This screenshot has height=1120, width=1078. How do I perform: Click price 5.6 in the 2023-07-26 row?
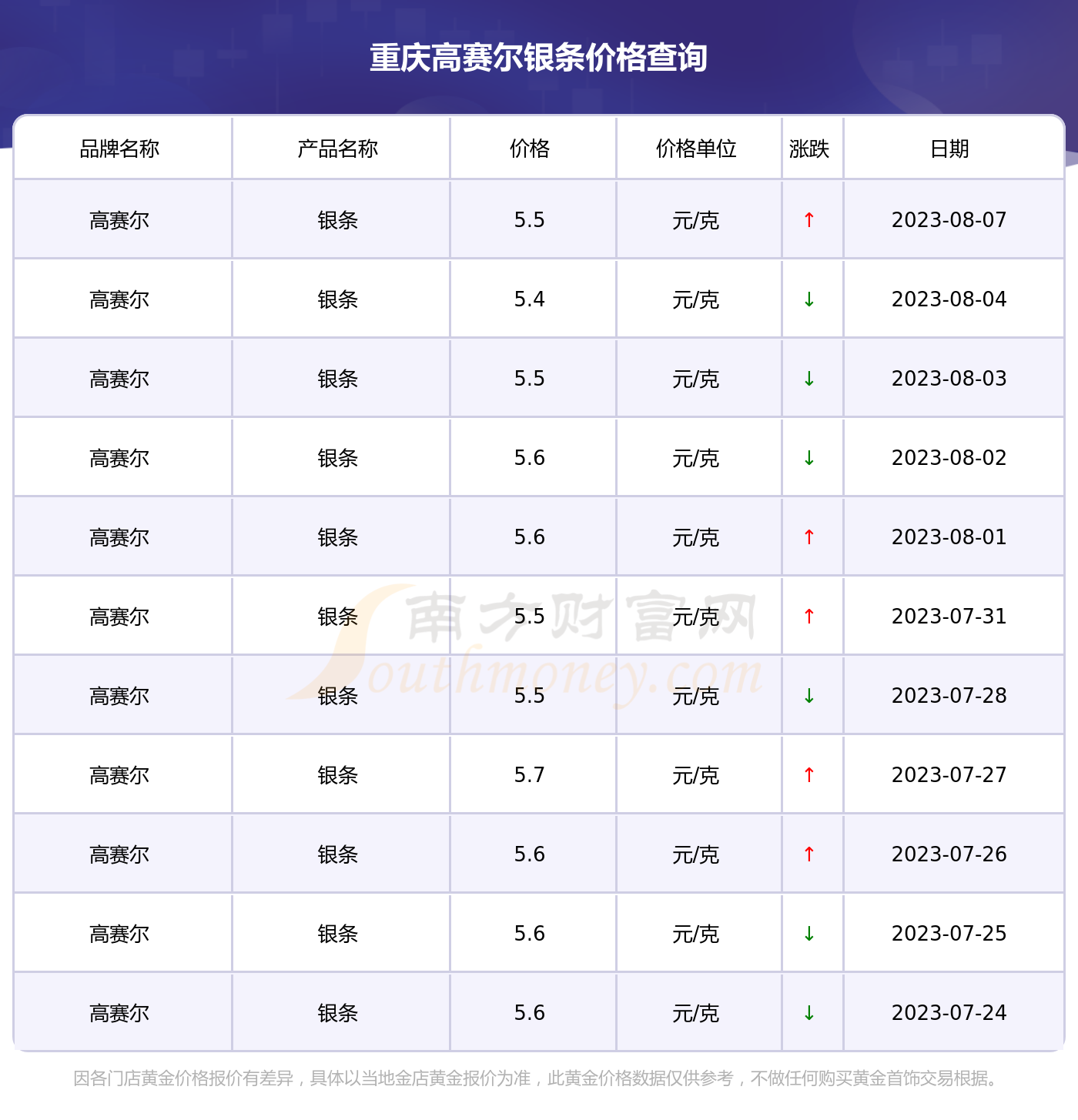(x=530, y=854)
